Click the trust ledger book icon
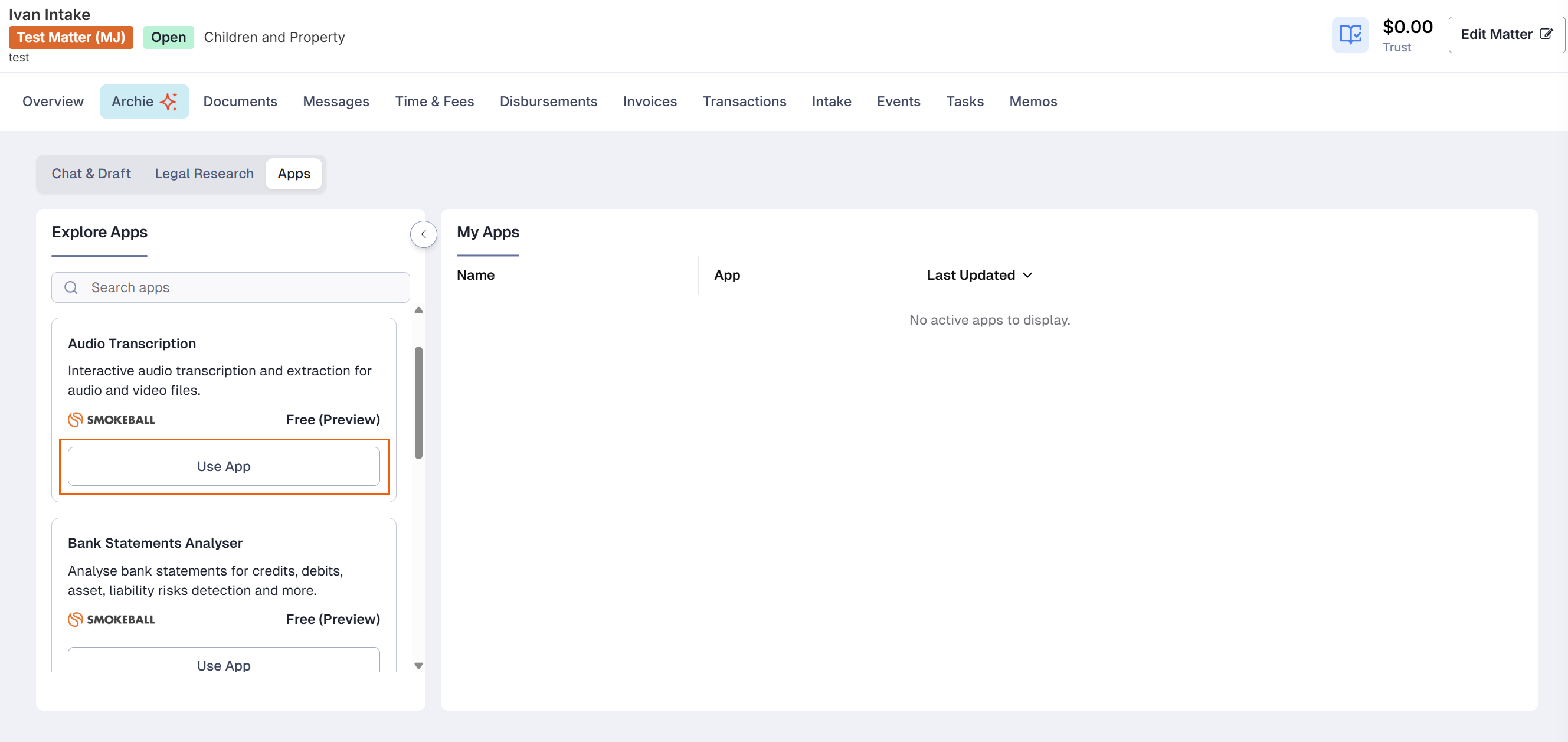 click(1350, 35)
